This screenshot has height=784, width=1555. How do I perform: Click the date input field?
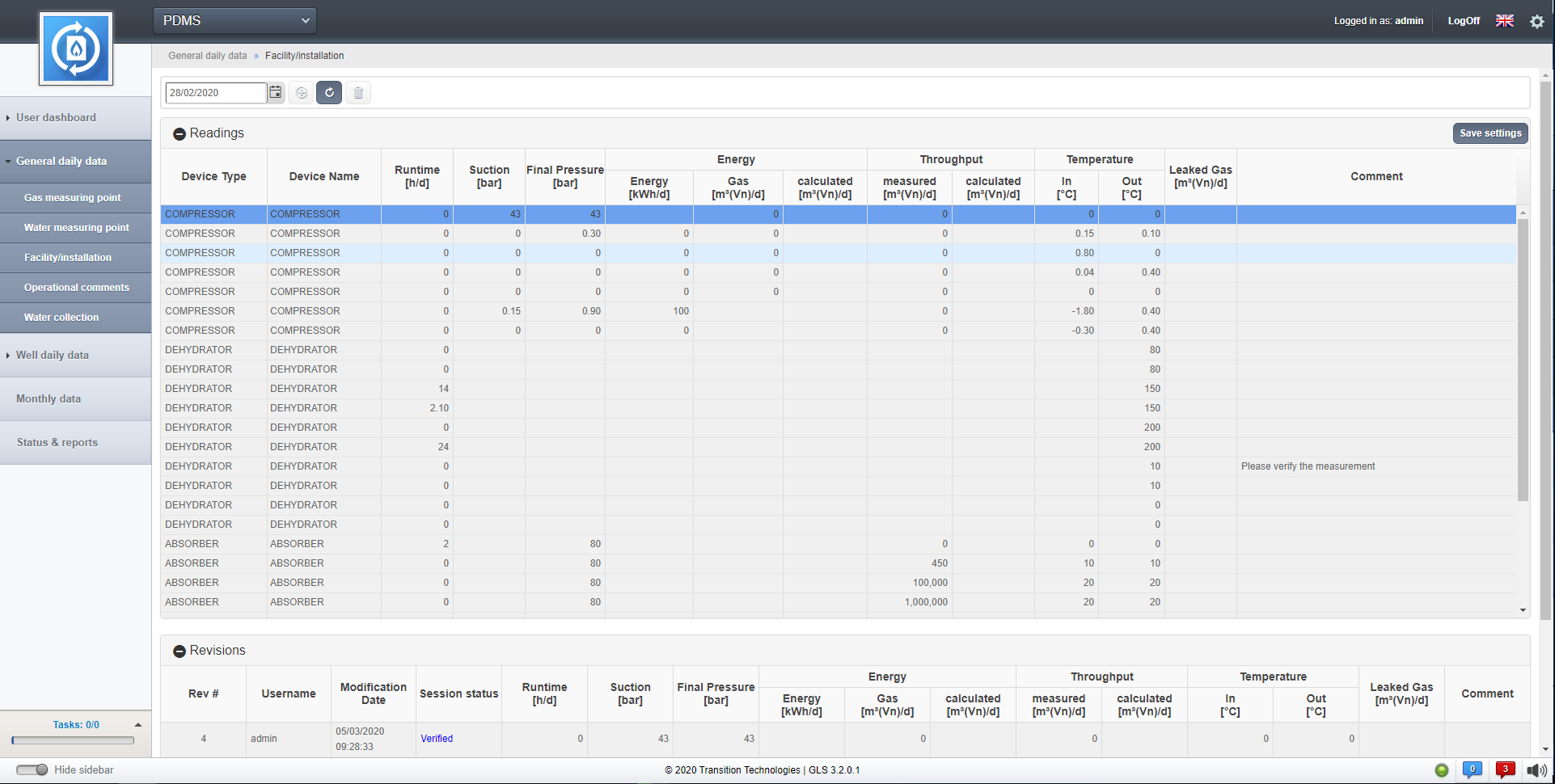[x=215, y=92]
